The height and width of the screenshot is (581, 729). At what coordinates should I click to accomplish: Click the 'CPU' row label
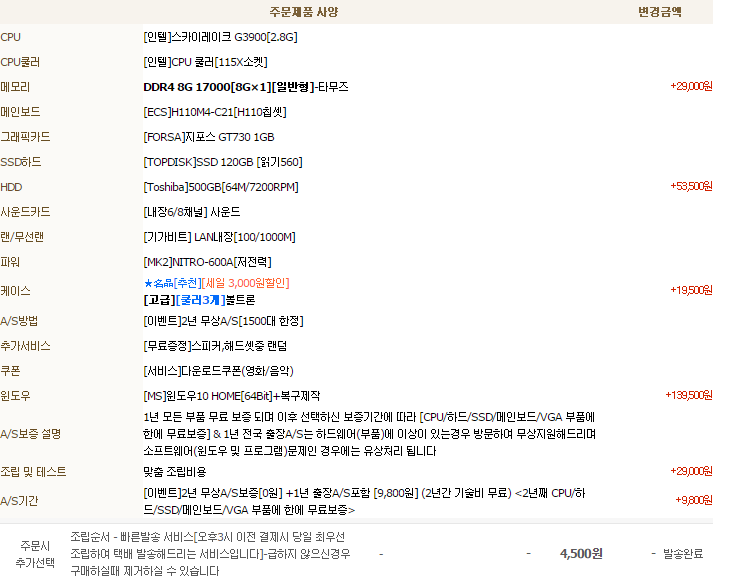pos(11,37)
